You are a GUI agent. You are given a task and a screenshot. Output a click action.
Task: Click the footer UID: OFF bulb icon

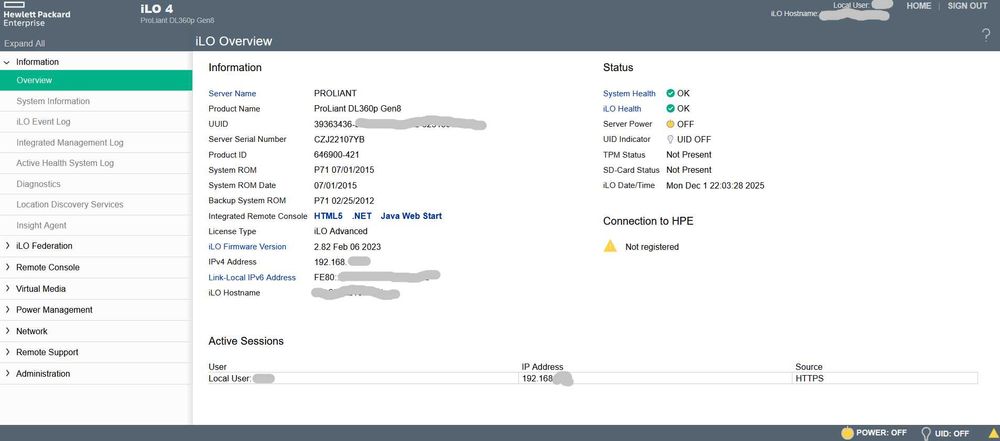(x=926, y=433)
